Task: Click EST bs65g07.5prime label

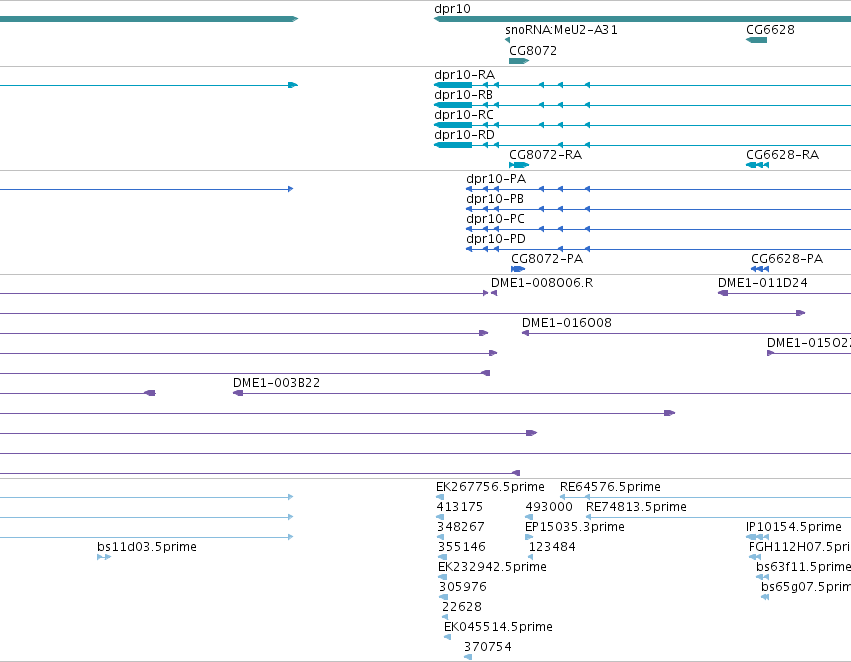Action: 806,587
